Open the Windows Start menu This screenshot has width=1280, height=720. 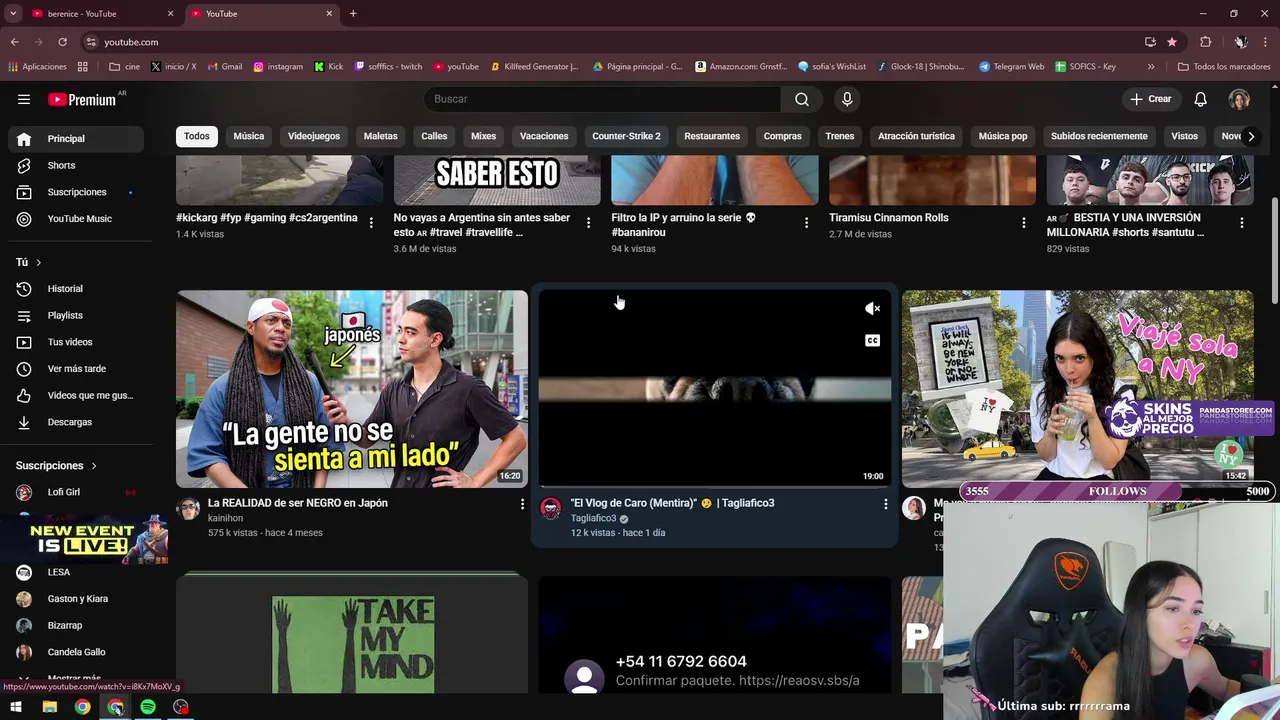pos(16,707)
